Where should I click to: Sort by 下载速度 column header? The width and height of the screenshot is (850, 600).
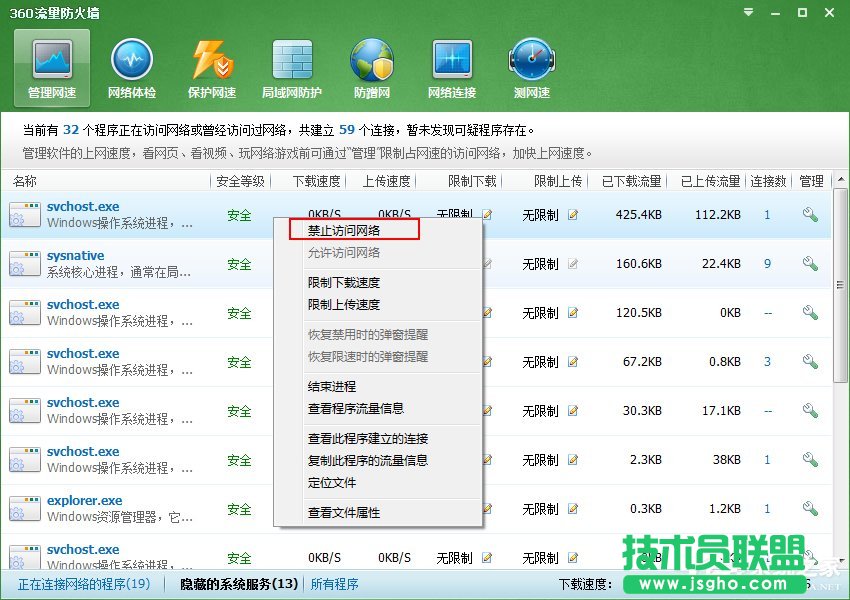pyautogui.click(x=316, y=181)
